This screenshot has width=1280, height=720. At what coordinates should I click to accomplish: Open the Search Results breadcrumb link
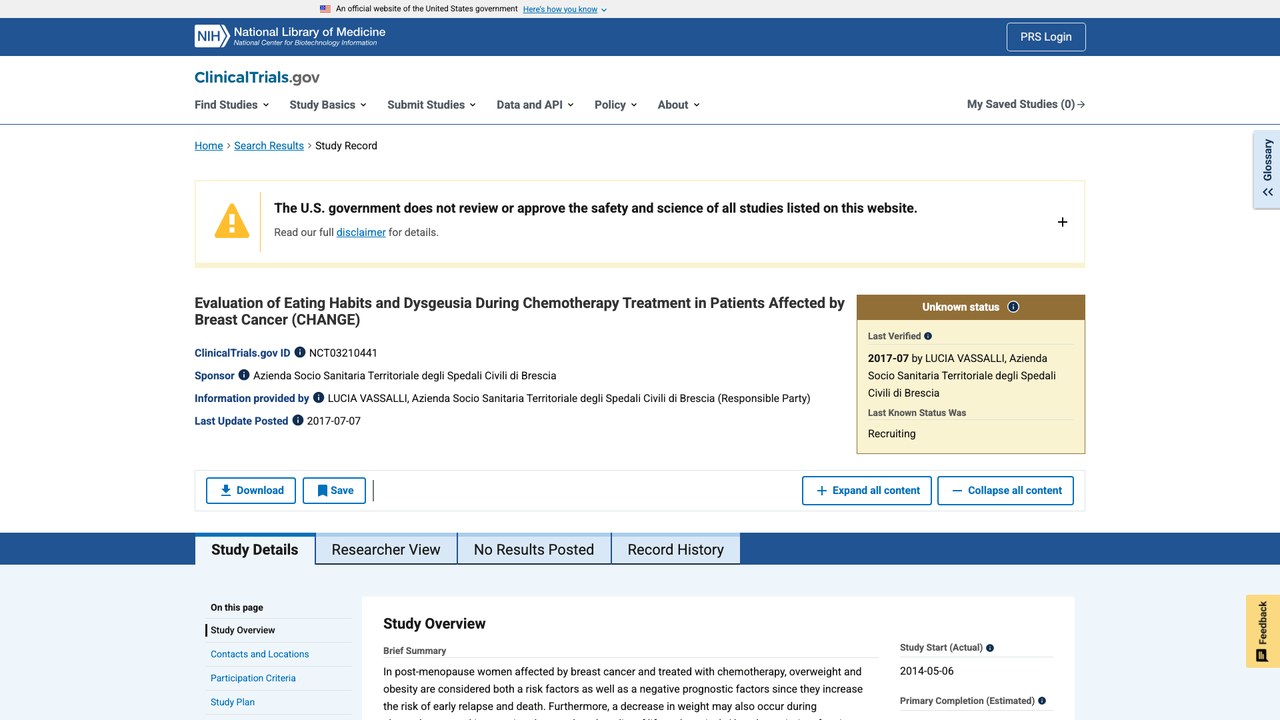[x=269, y=146]
